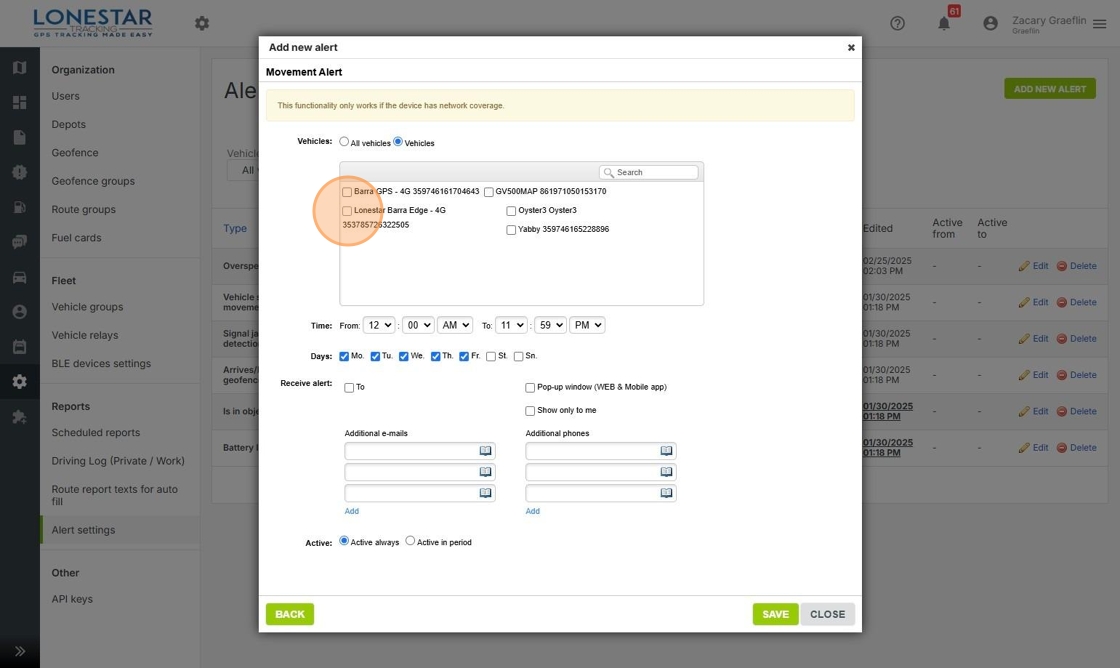Select the Vehicles radio button
1120x668 pixels.
click(x=398, y=141)
